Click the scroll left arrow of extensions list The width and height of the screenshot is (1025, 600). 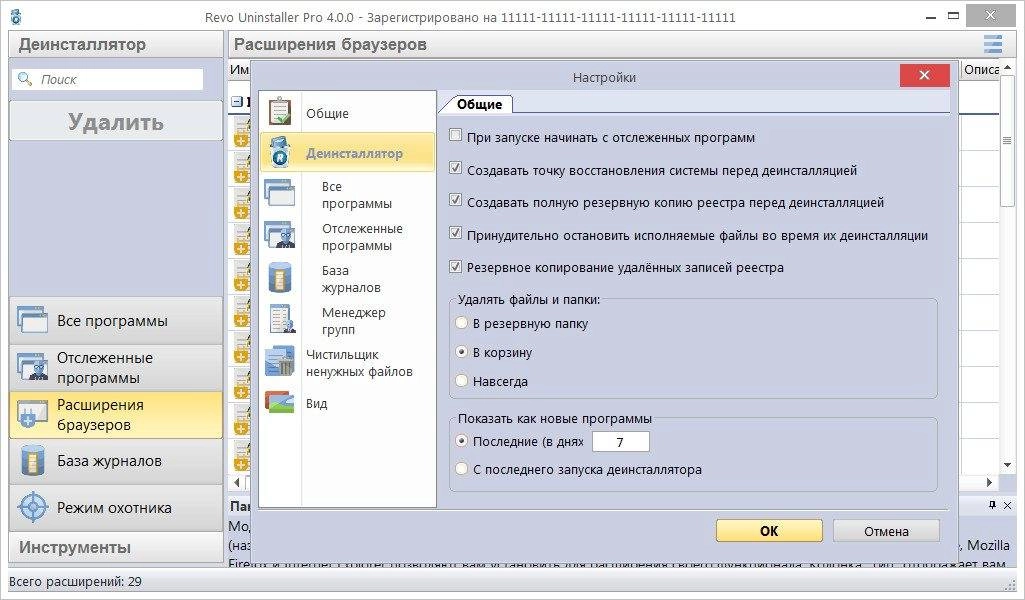pyautogui.click(x=237, y=482)
